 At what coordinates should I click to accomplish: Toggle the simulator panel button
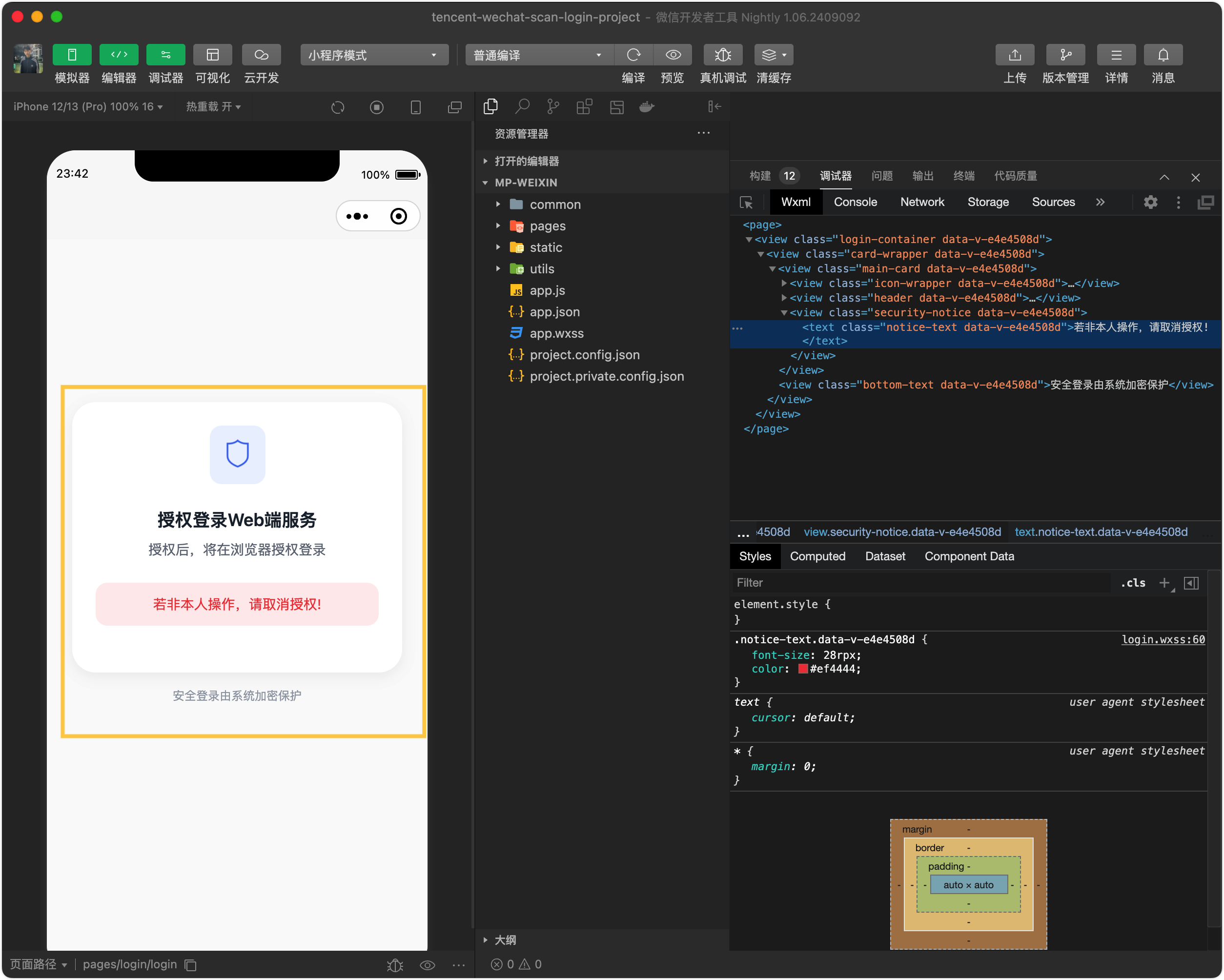coord(72,55)
